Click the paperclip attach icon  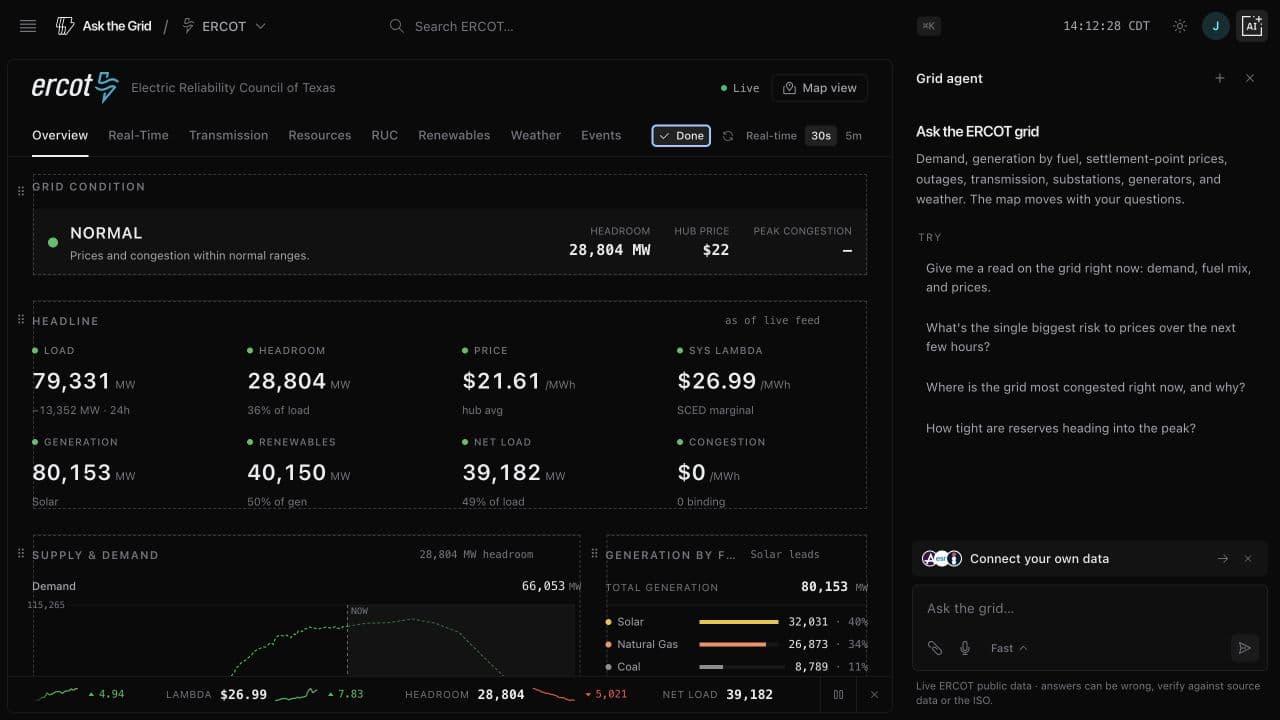(935, 648)
